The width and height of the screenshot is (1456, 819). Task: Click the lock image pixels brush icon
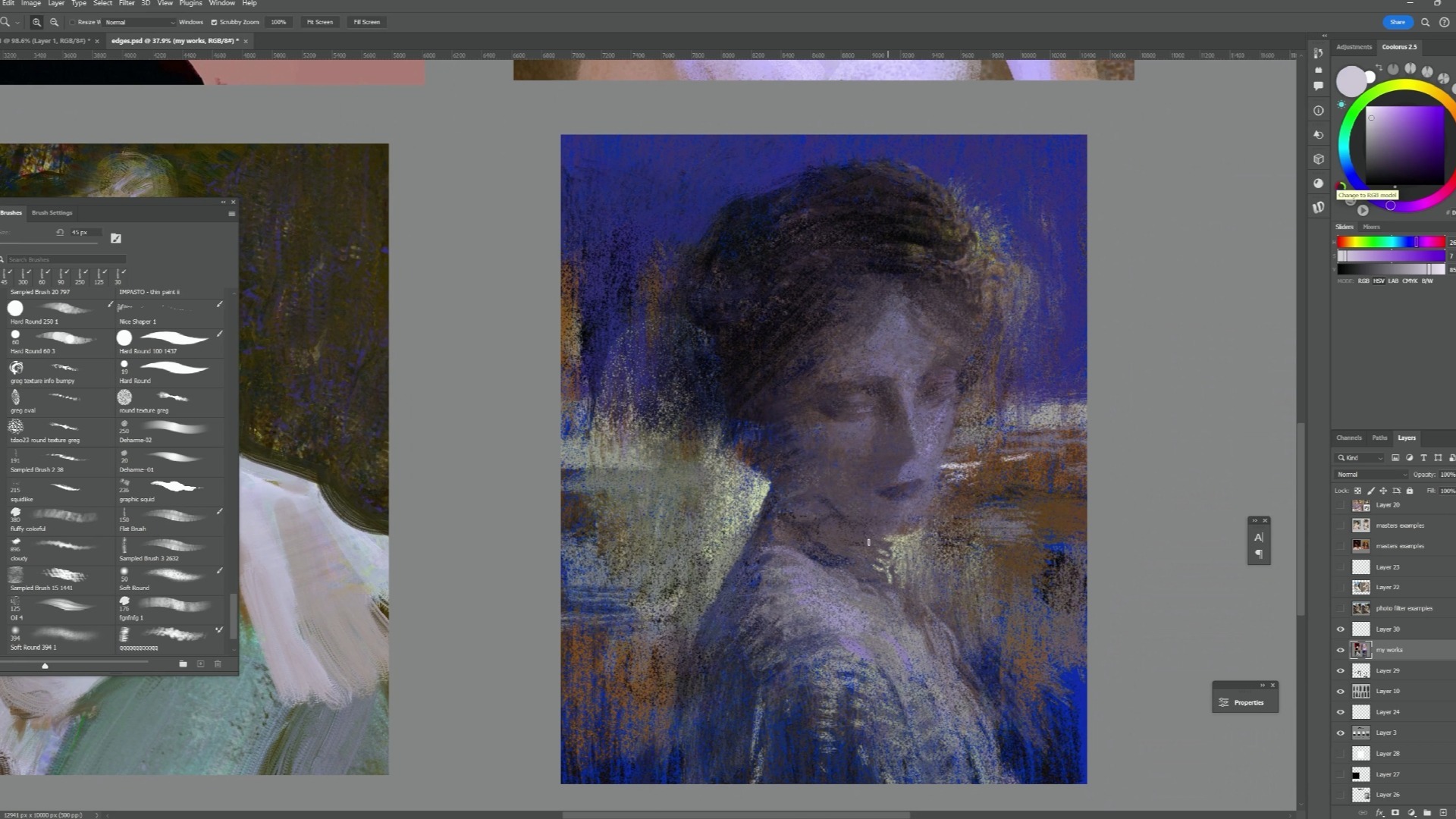pos(1370,491)
